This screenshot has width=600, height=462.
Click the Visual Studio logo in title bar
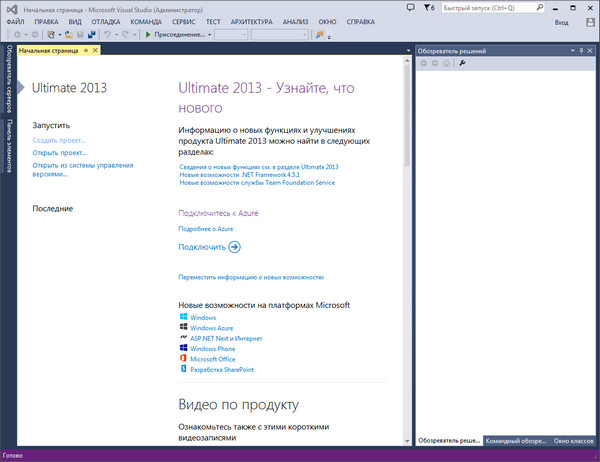point(12,9)
